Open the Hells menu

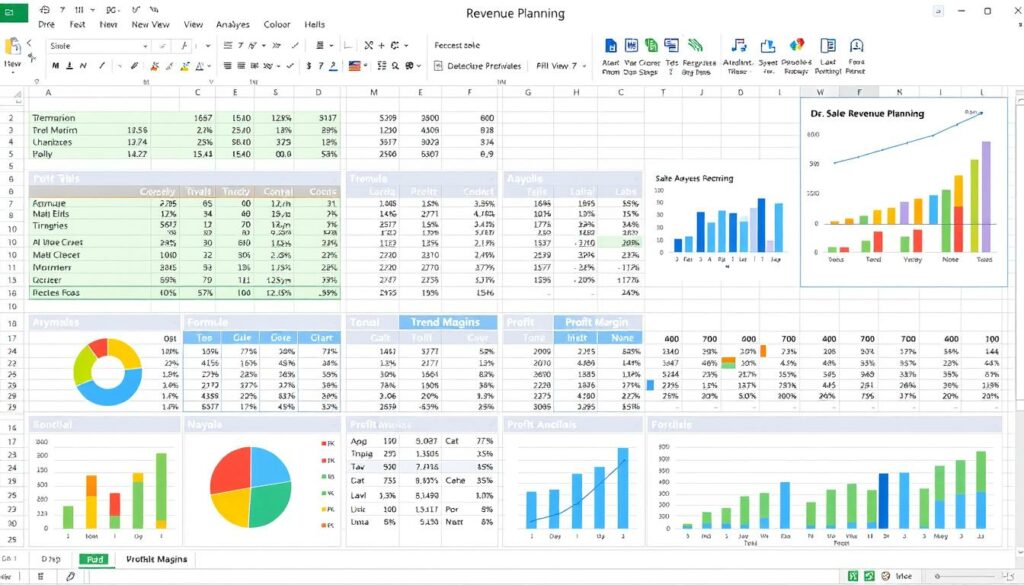coord(314,24)
